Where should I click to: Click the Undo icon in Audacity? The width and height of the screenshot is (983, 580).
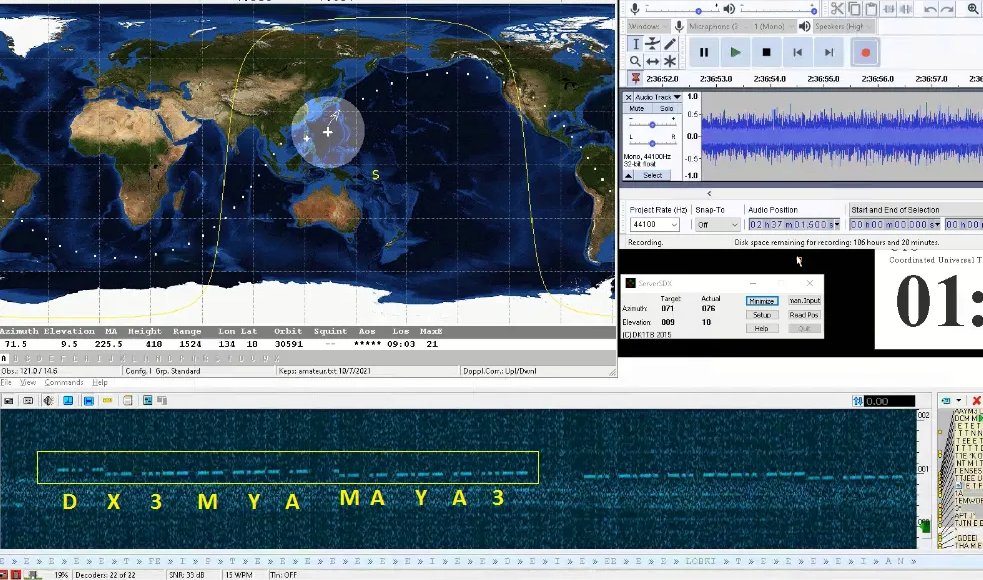pyautogui.click(x=929, y=9)
